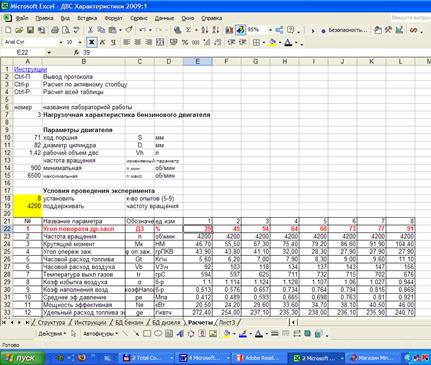Click the Paste clipboard icon

(x=112, y=30)
